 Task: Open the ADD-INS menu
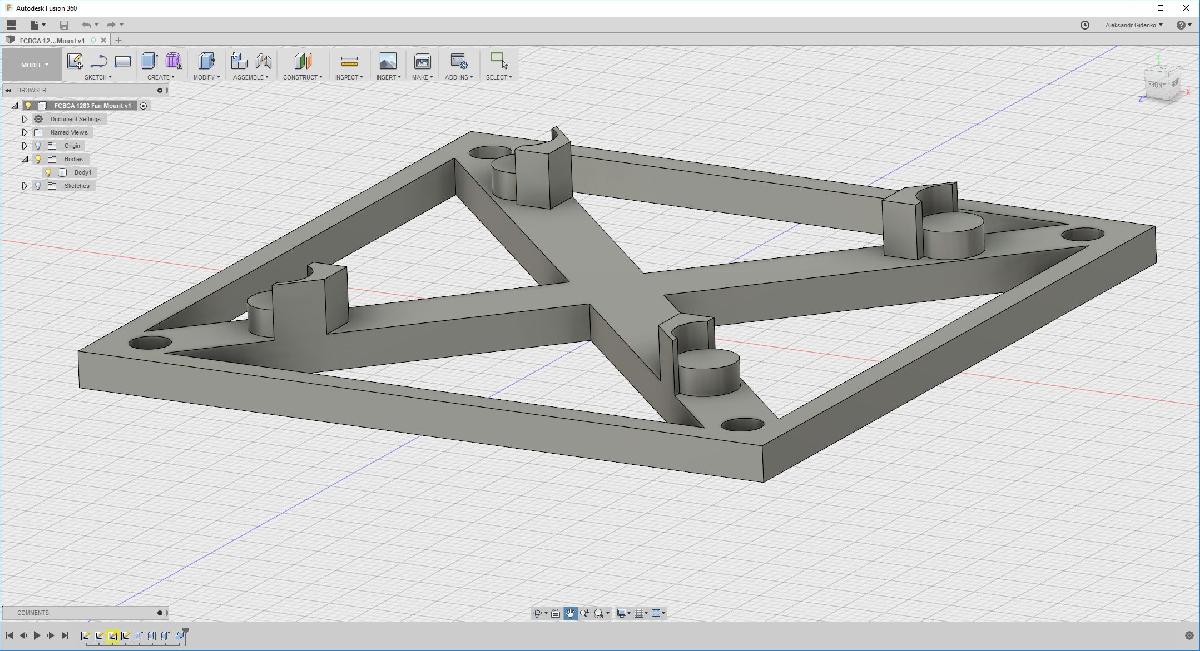[459, 77]
